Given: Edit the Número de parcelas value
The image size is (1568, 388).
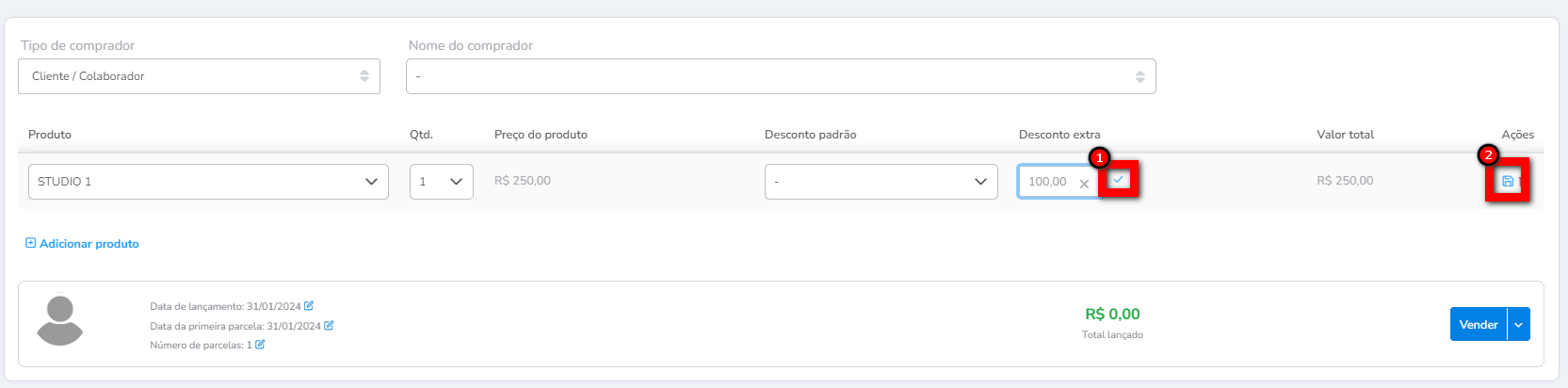Looking at the screenshot, I should [260, 345].
